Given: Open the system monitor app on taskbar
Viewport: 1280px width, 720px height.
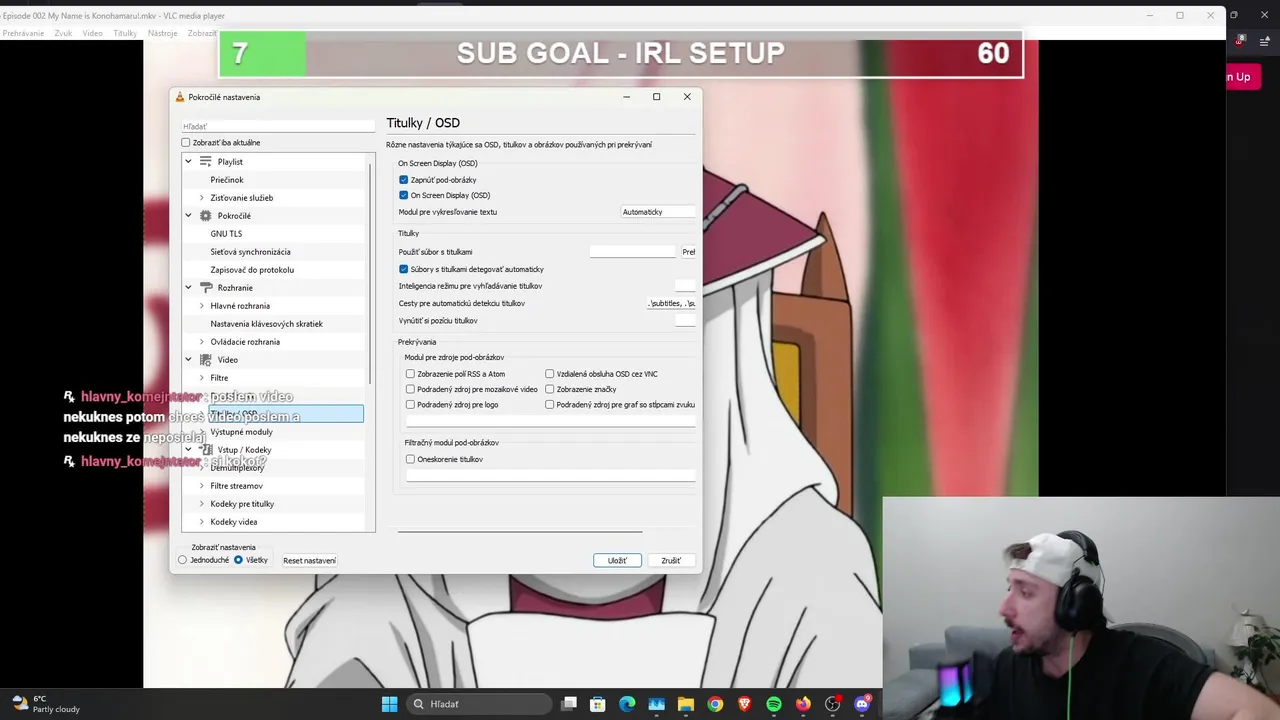Looking at the screenshot, I should [x=657, y=704].
